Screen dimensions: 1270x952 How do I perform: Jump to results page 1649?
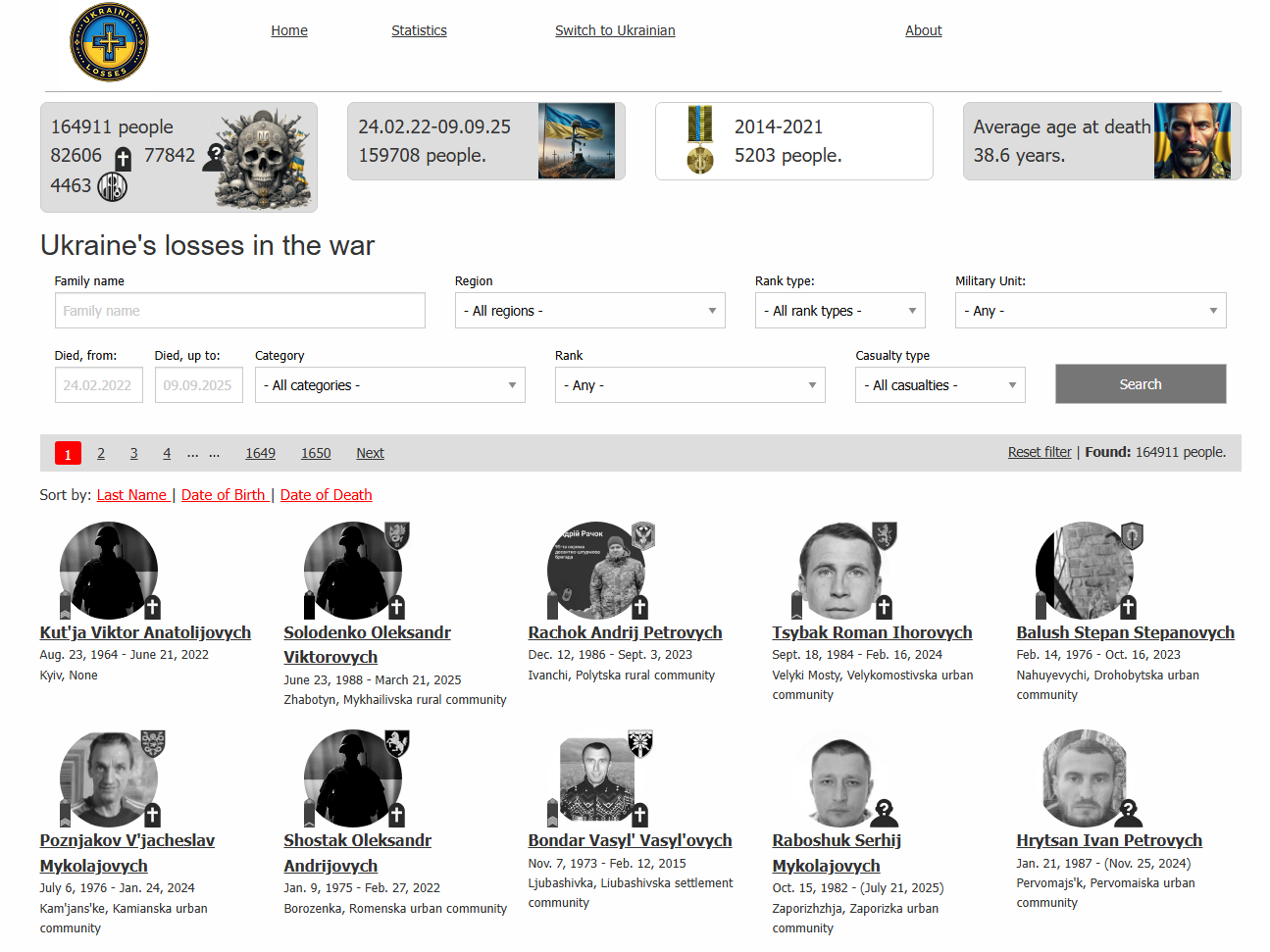click(x=260, y=453)
